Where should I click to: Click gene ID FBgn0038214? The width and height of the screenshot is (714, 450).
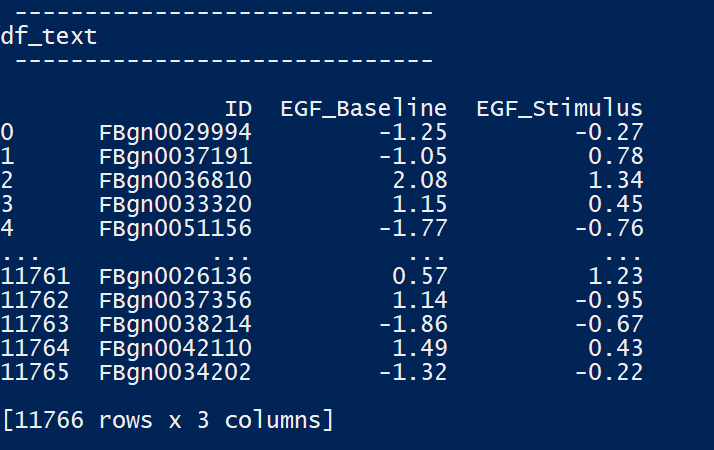point(175,324)
